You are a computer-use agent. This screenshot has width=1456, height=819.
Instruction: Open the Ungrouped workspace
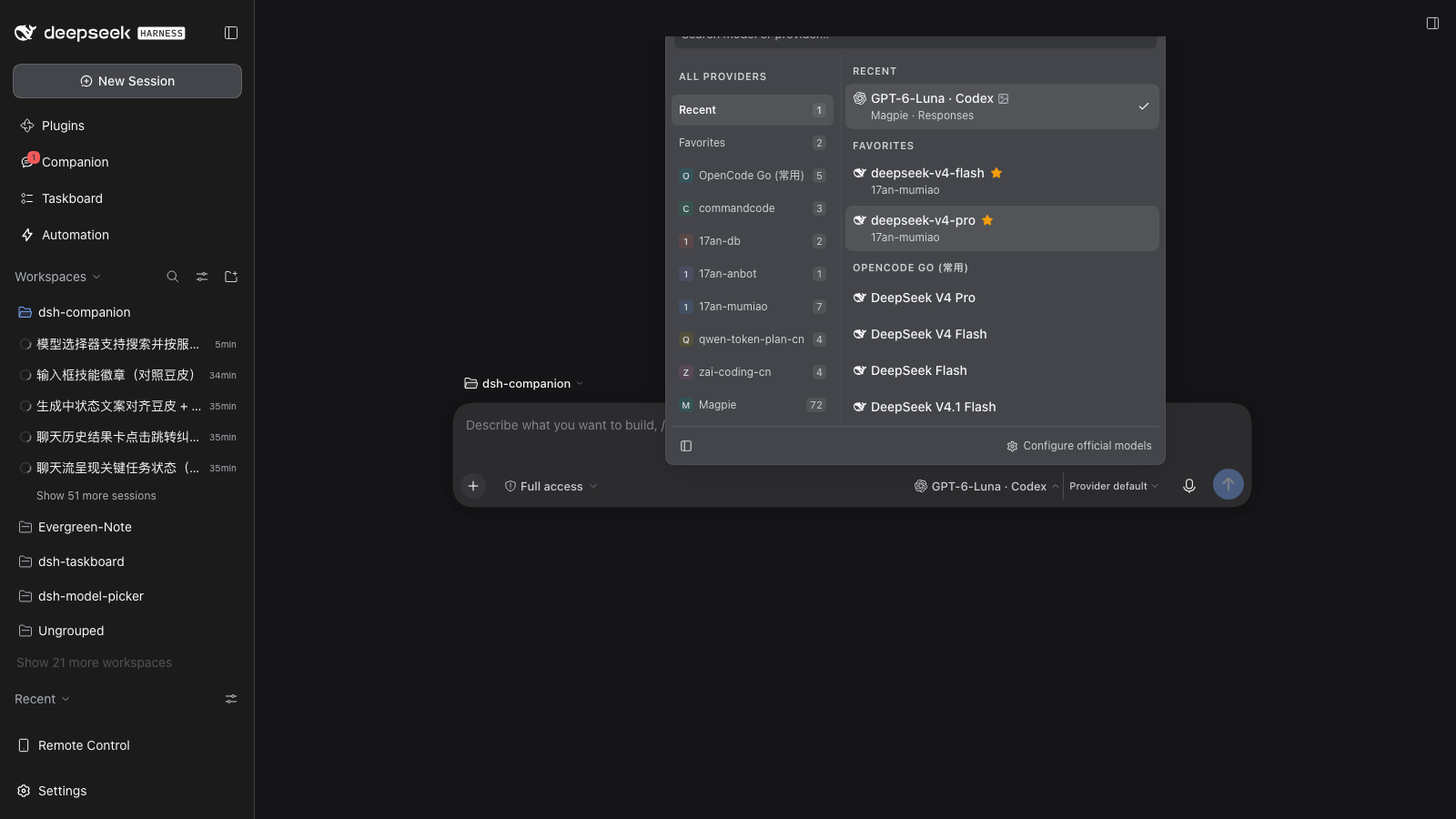point(127,631)
